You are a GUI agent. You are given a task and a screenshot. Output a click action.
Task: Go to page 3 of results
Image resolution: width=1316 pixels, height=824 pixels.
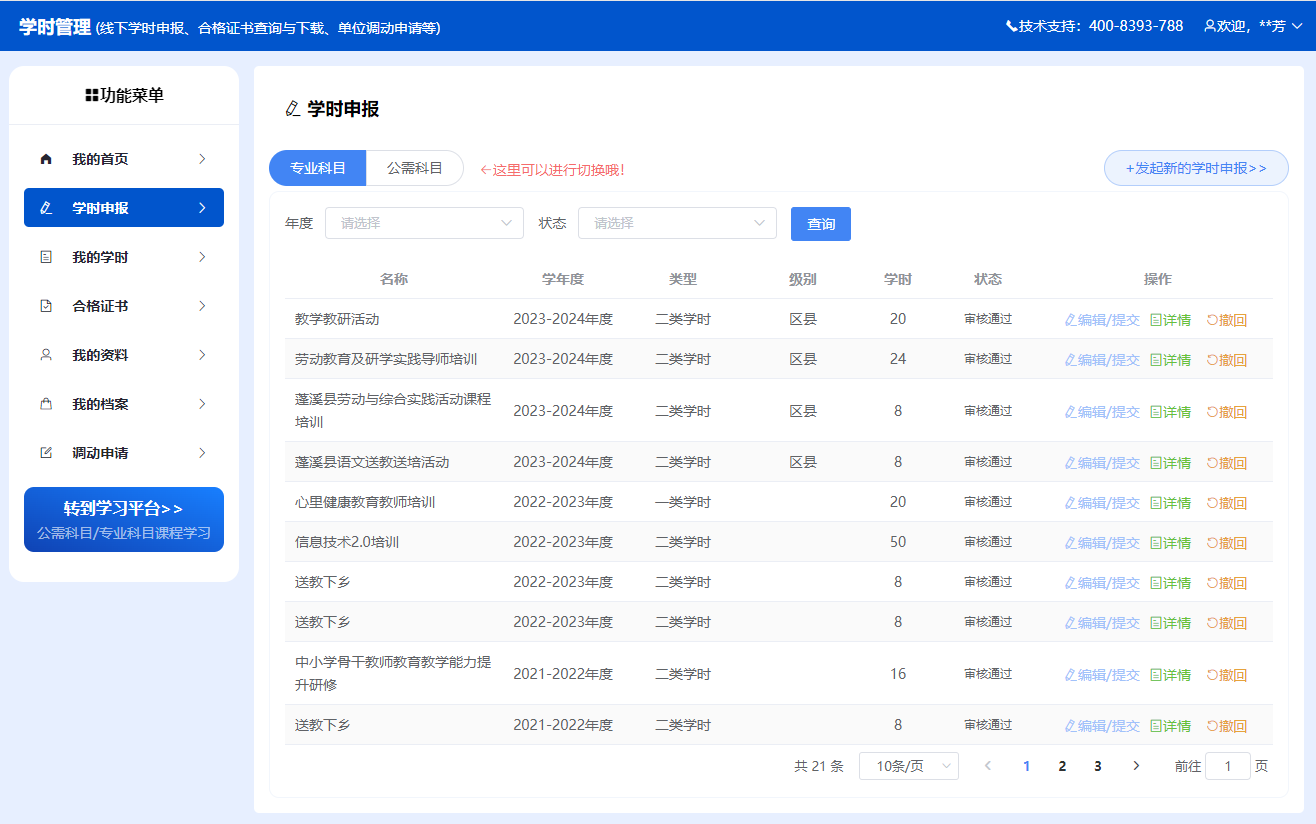[x=1098, y=766]
